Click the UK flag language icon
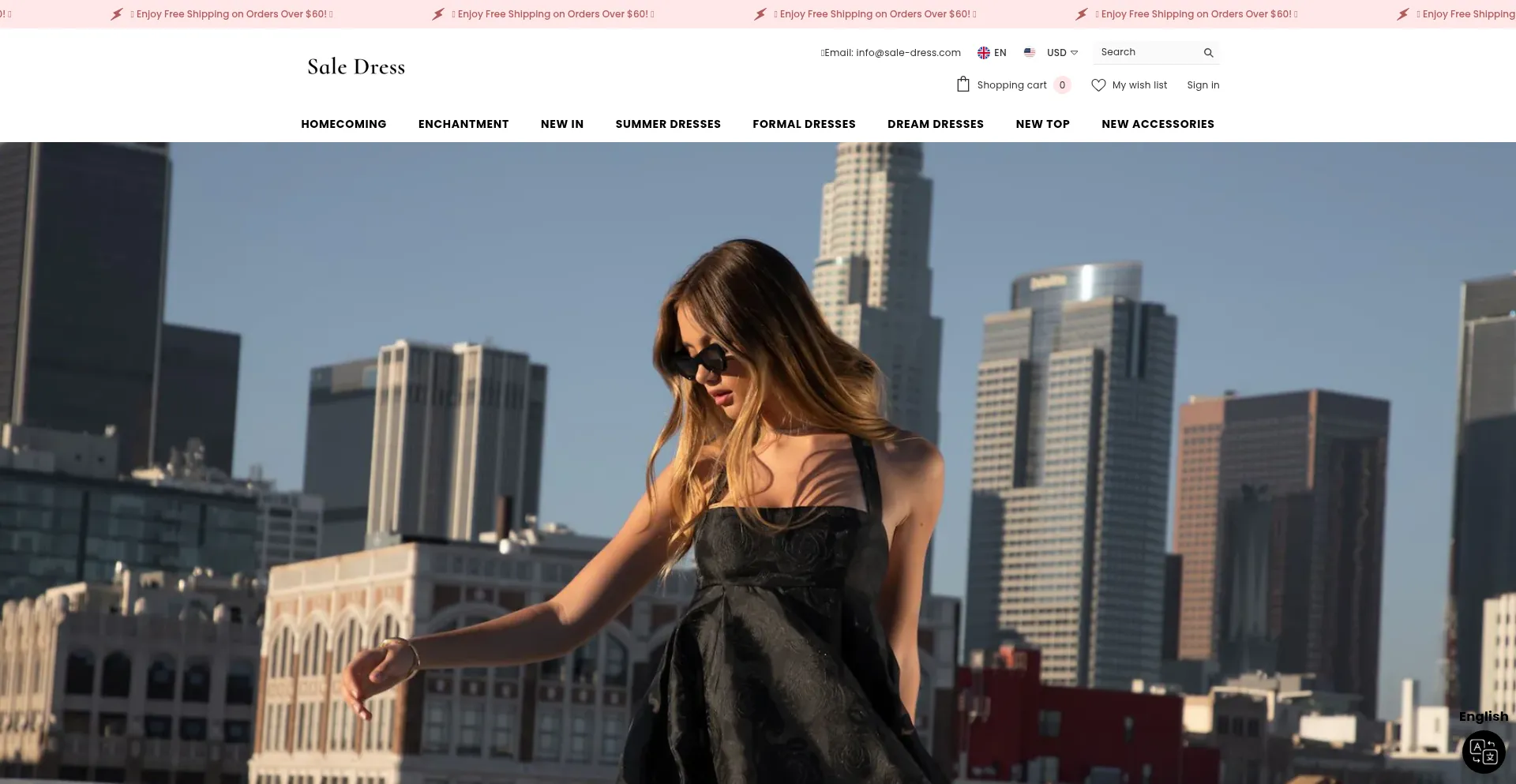 point(983,52)
